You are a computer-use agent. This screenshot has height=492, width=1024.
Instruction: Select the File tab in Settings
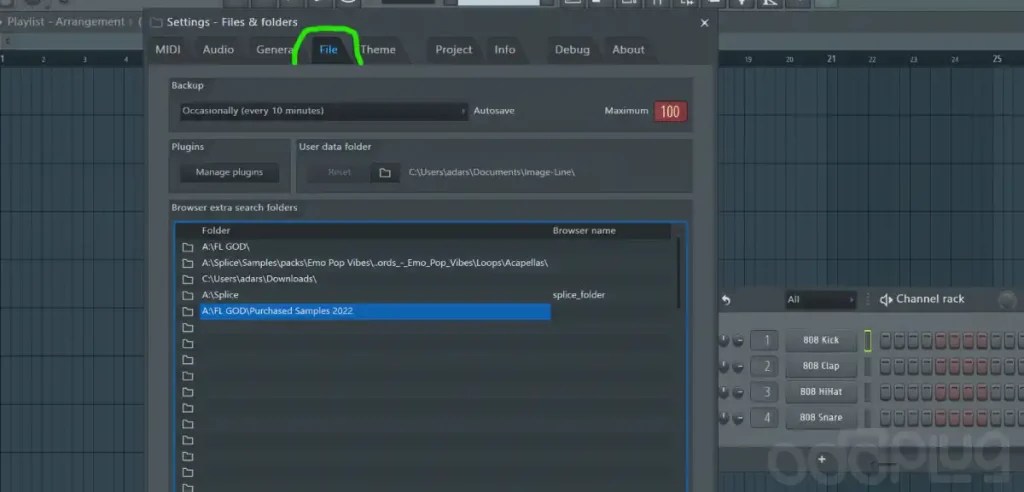coord(328,50)
